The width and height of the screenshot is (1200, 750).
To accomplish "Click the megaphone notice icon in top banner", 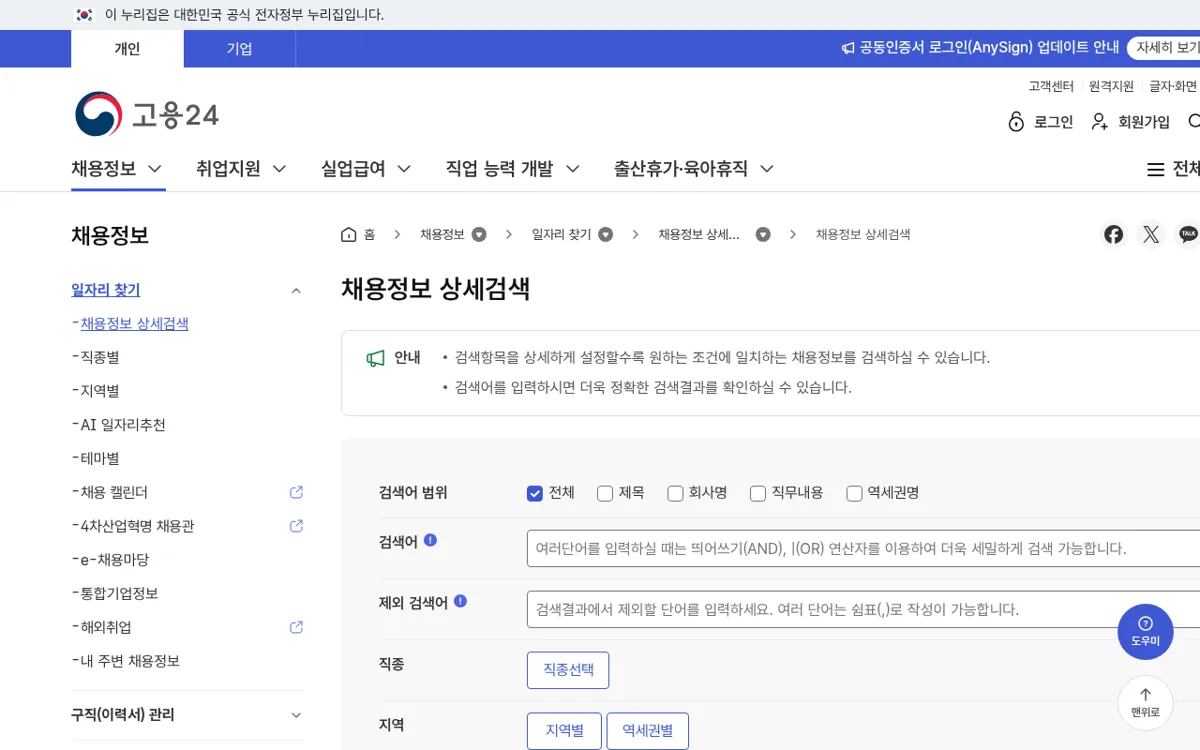I will [x=848, y=48].
